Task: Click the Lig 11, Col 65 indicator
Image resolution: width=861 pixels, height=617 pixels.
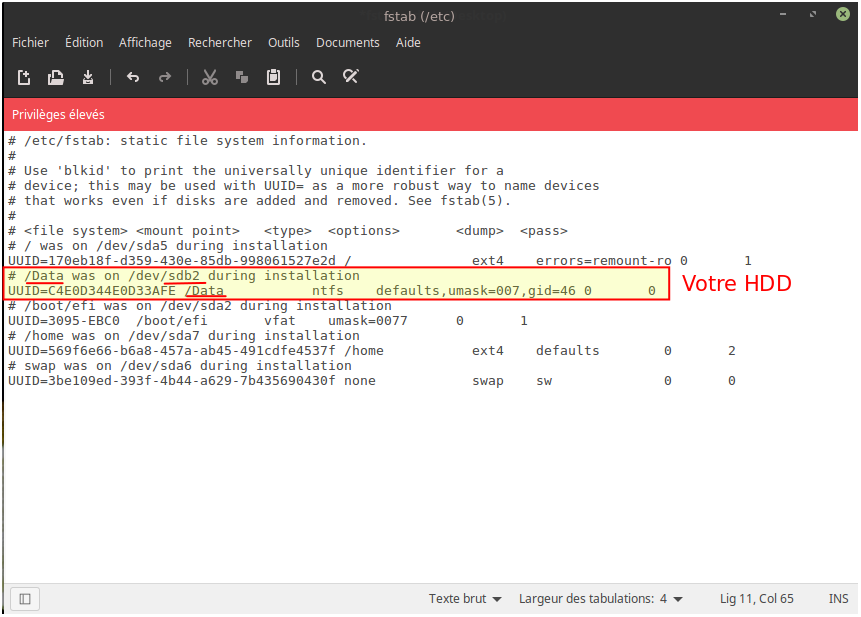Action: (757, 599)
